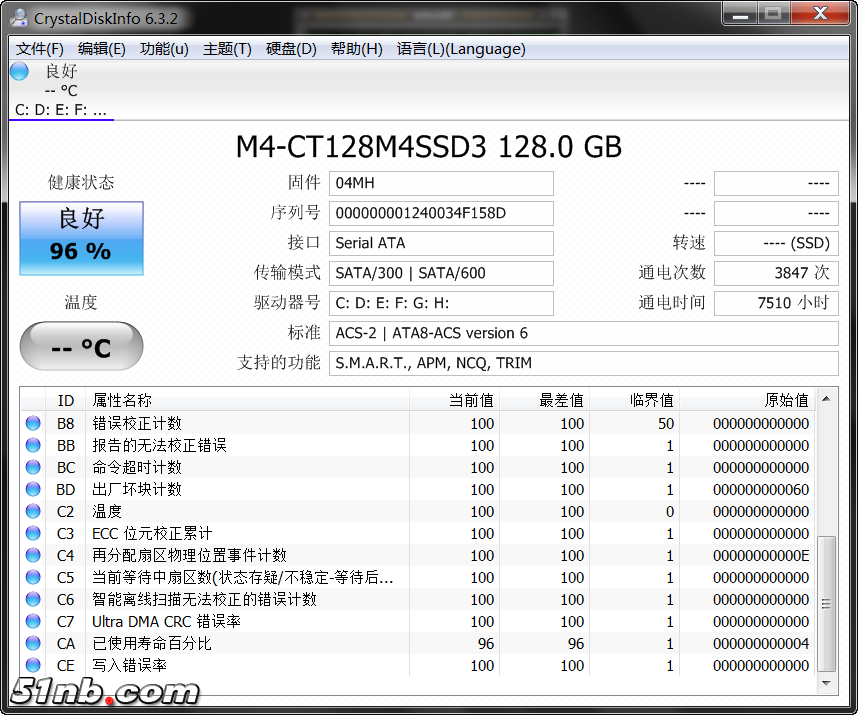Screen dimensions: 858x715
Task: Click the status orb for C2 温度 row
Action: [x=33, y=512]
